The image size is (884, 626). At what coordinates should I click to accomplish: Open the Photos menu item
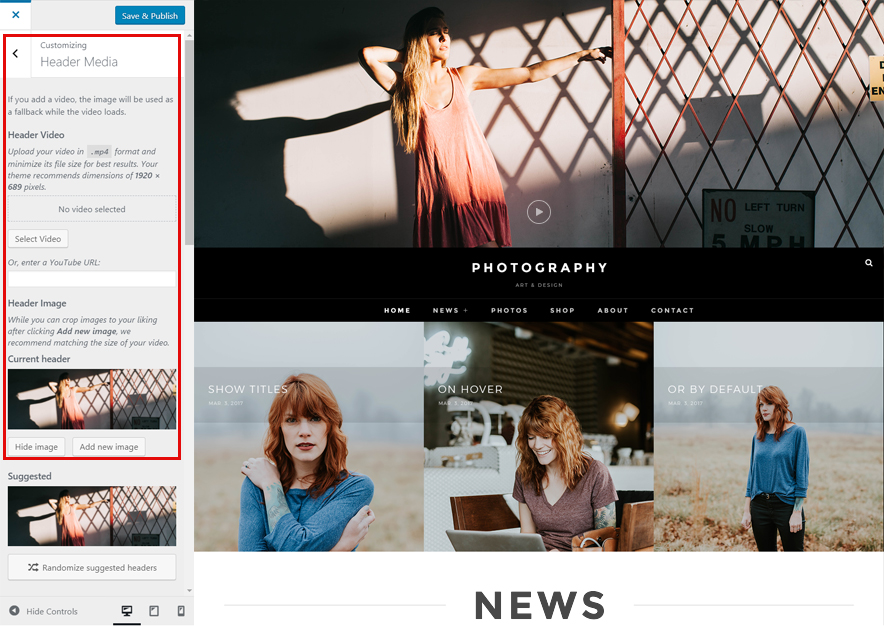[509, 310]
